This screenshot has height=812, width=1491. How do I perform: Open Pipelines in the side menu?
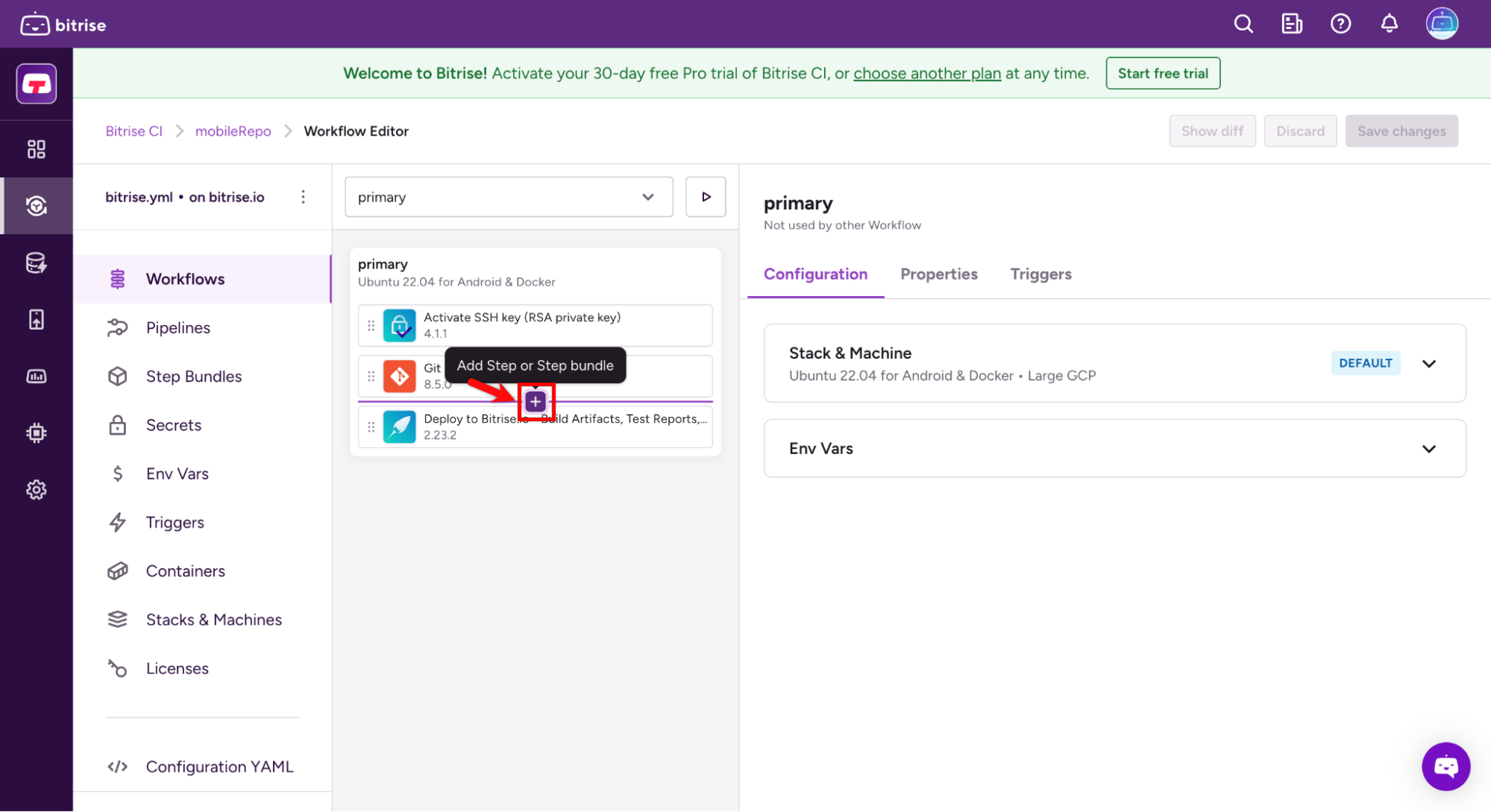[202, 327]
